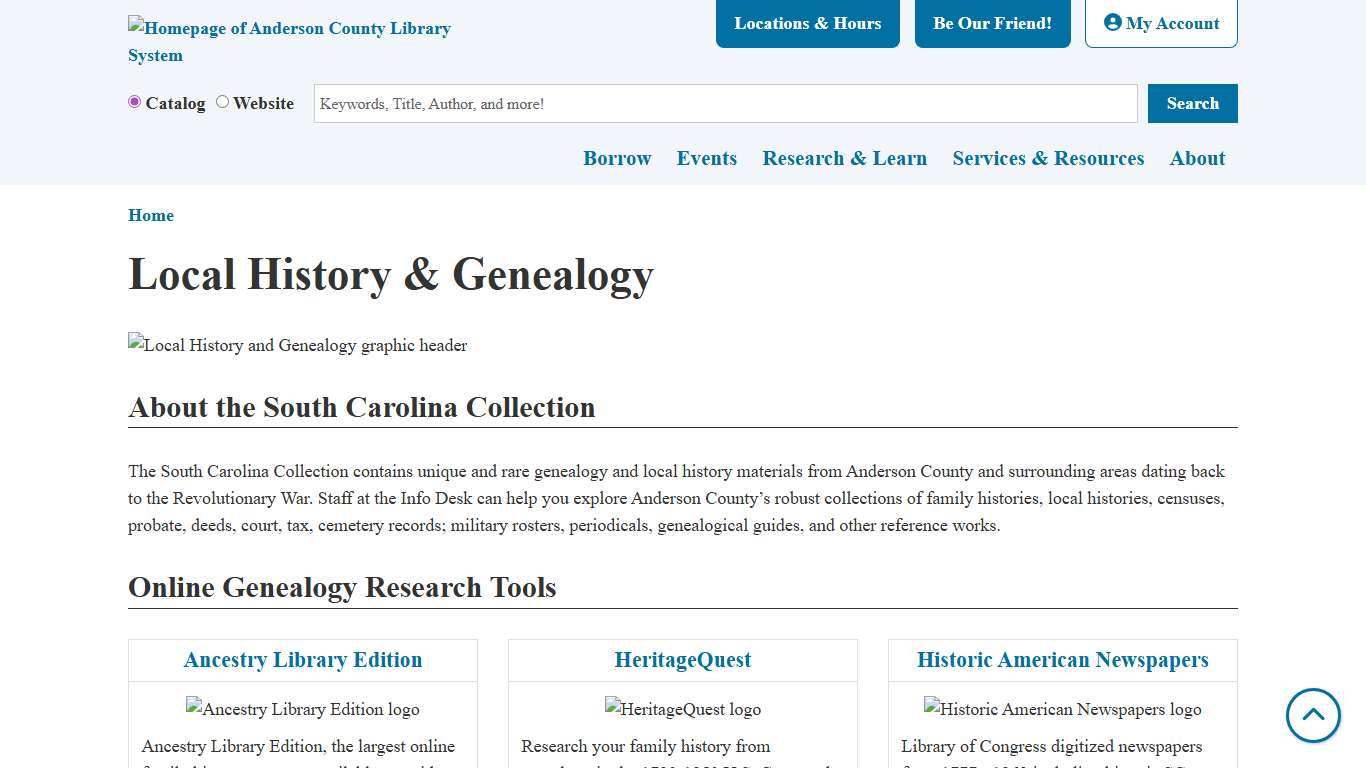
Task: Open the Research & Learn menu
Action: [844, 158]
